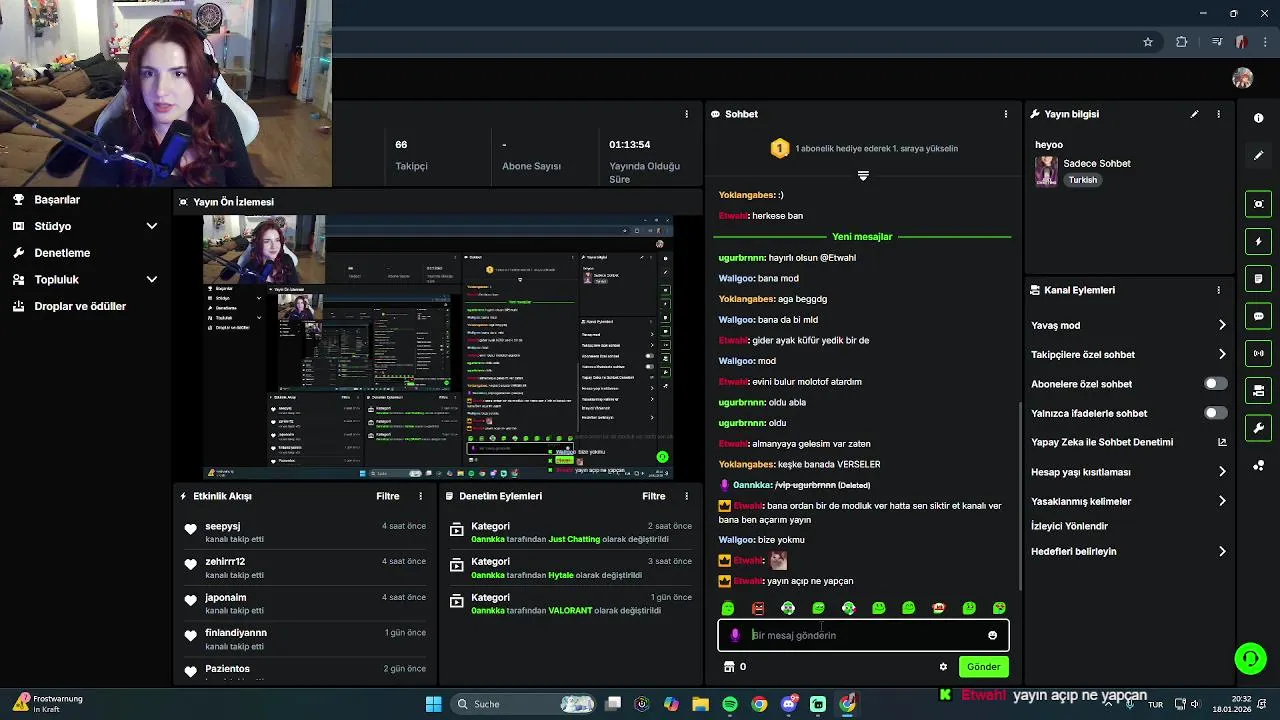Open the account avatar at top right

coord(1243,78)
